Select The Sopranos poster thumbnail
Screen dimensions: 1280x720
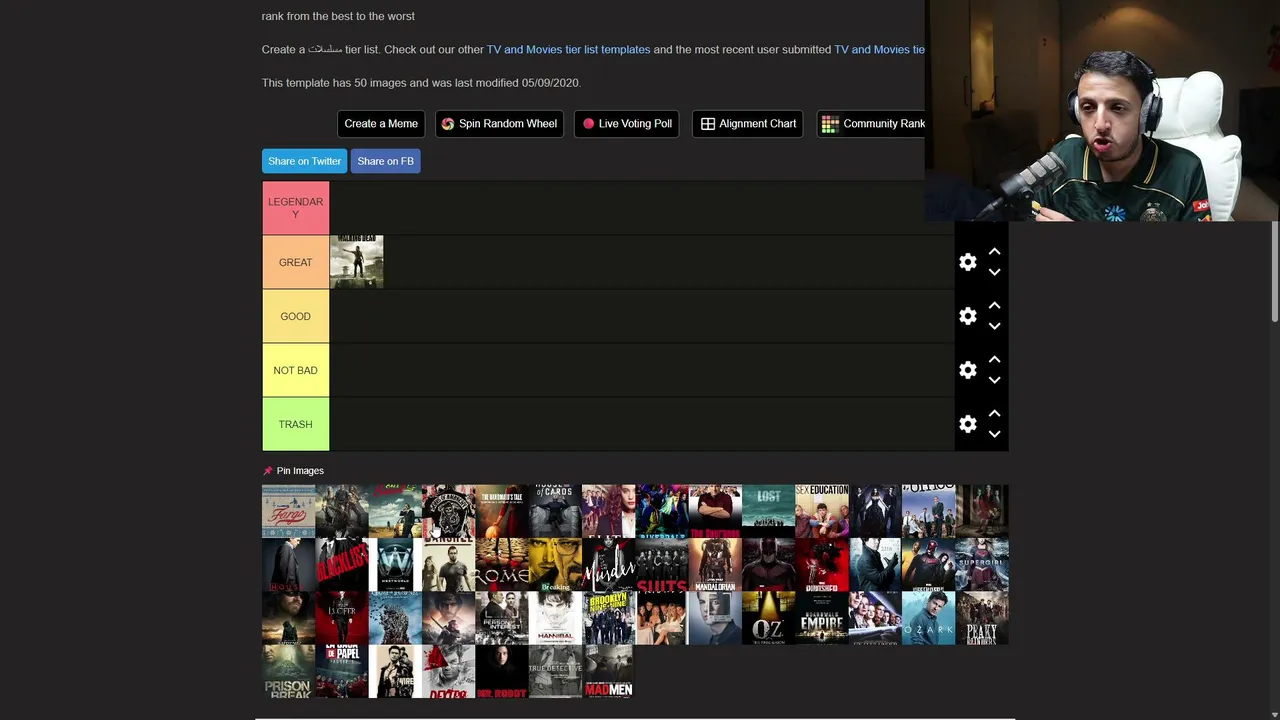coord(715,511)
